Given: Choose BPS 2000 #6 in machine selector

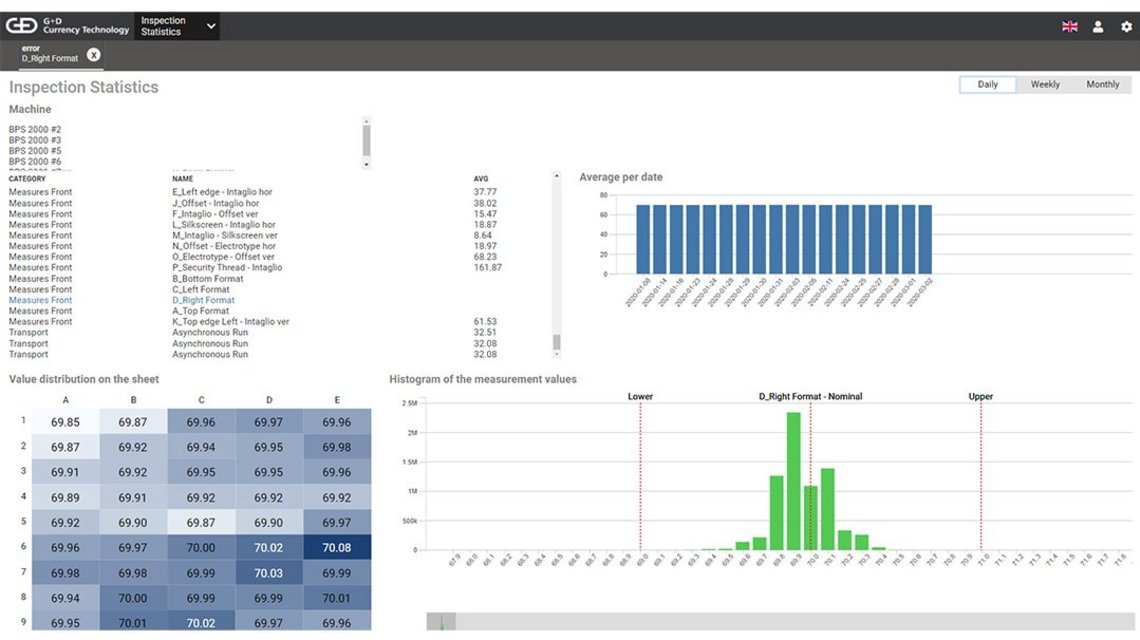Looking at the screenshot, I should (38, 161).
